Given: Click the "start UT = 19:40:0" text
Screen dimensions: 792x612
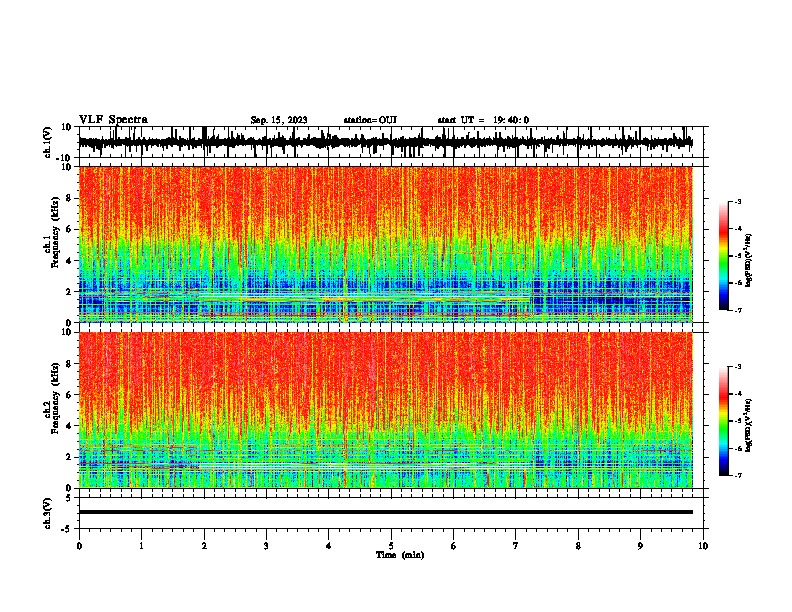Looking at the screenshot, I should click(483, 120).
